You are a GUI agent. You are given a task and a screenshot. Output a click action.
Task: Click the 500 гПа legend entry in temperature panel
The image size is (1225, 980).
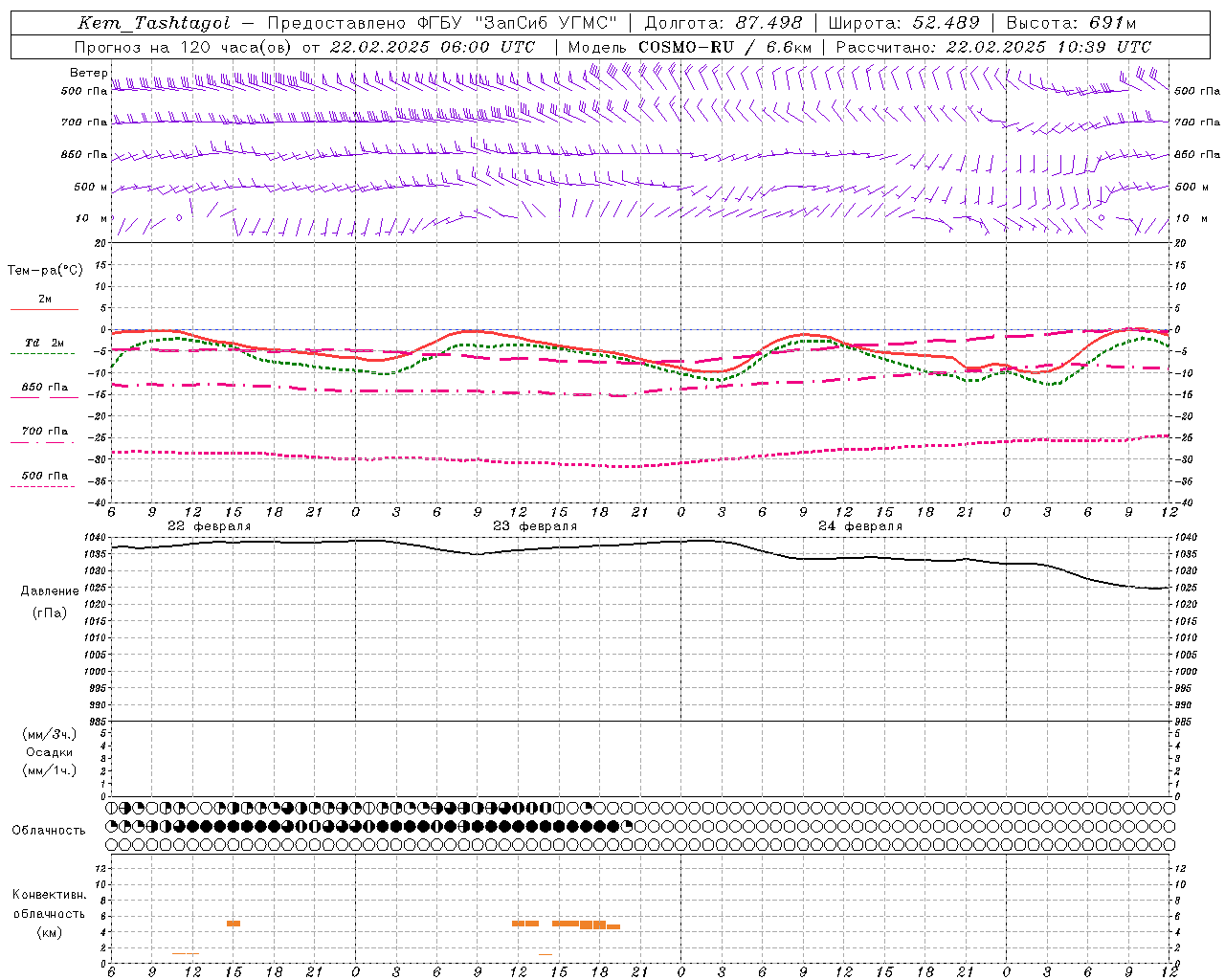(45, 476)
